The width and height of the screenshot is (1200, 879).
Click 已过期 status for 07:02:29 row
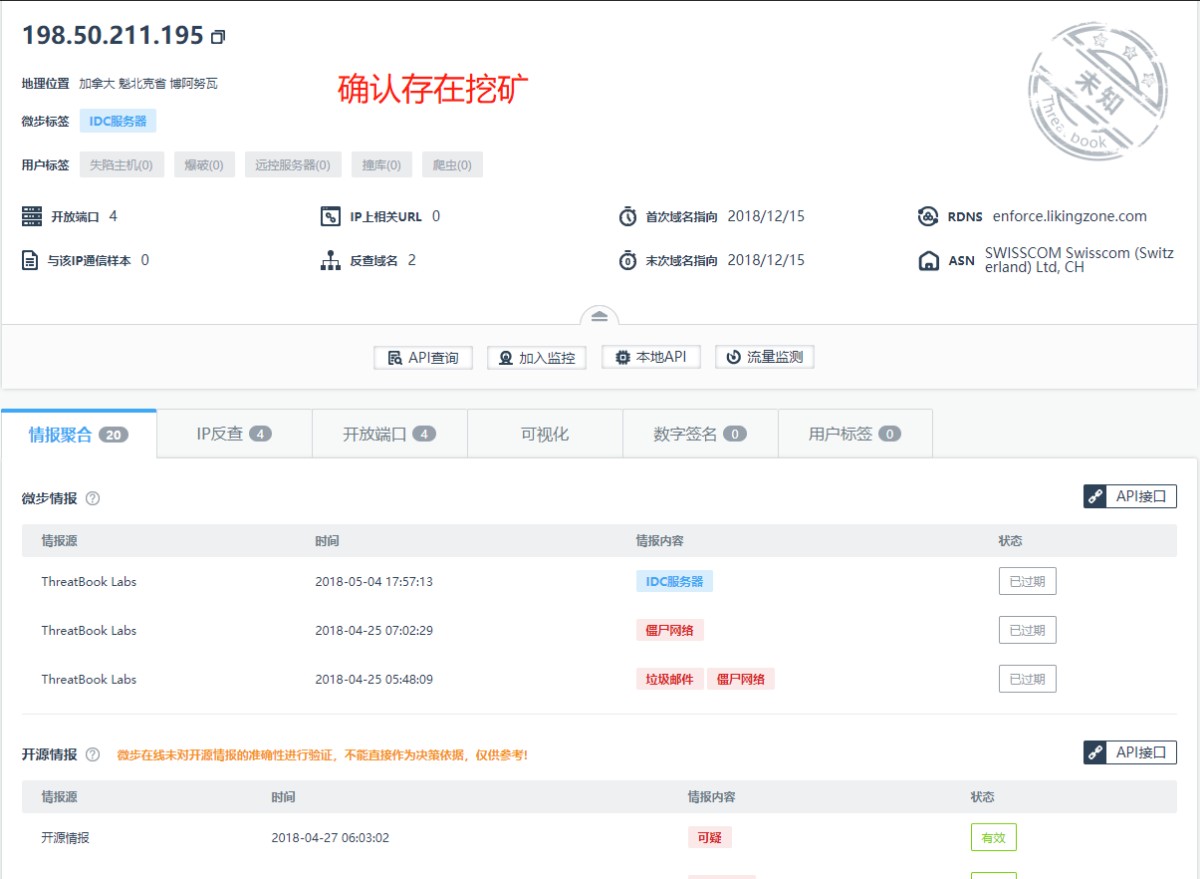(1027, 630)
